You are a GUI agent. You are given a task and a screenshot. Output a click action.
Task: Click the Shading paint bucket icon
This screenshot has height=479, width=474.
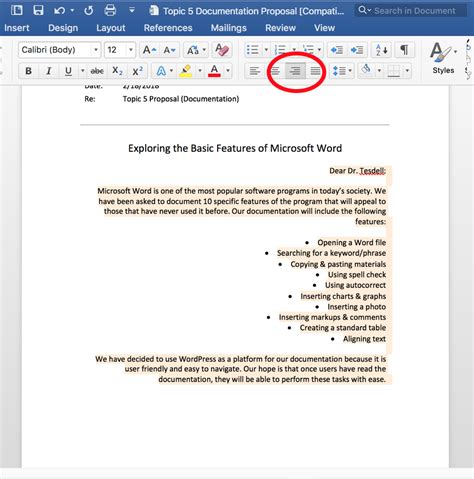click(x=366, y=70)
